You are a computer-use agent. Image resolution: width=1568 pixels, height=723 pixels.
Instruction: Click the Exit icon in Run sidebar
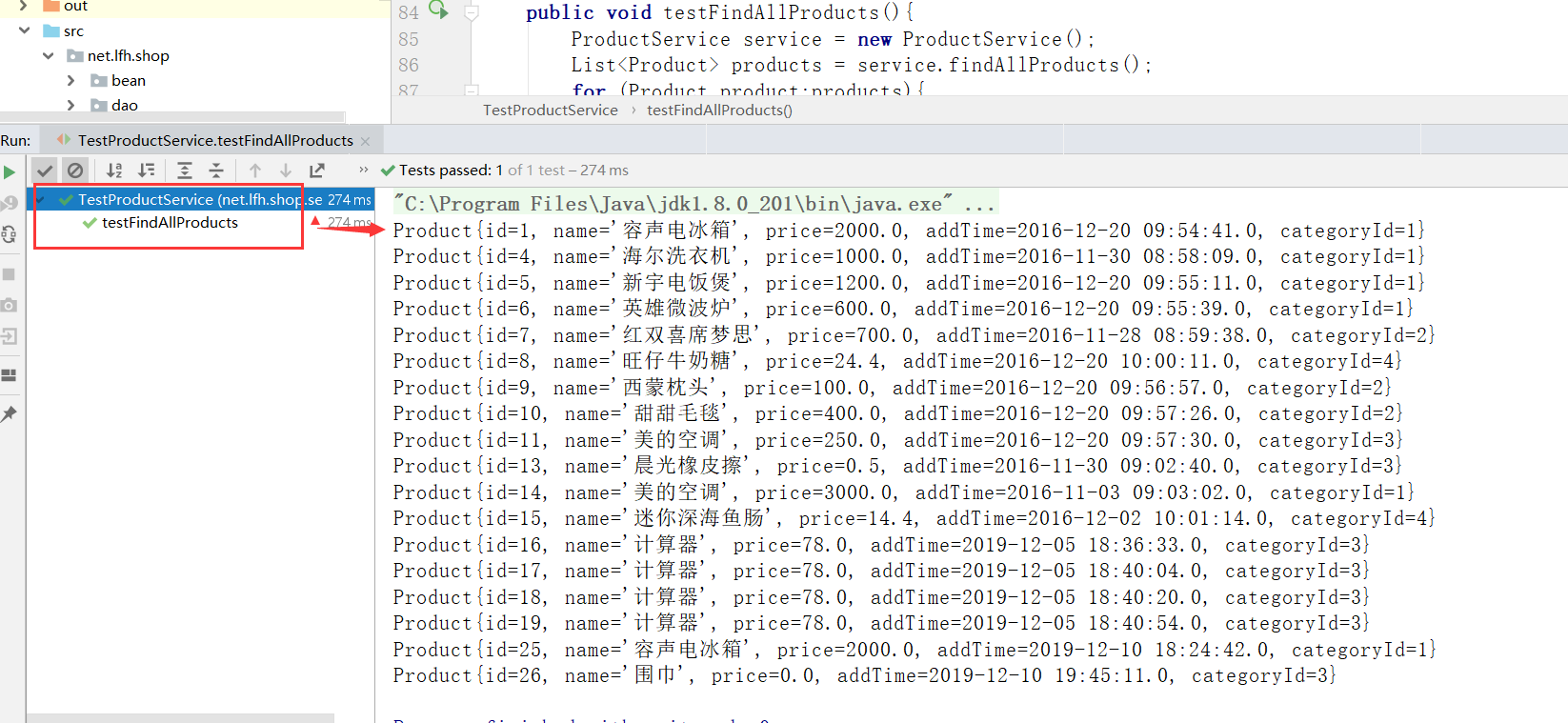click(10, 336)
